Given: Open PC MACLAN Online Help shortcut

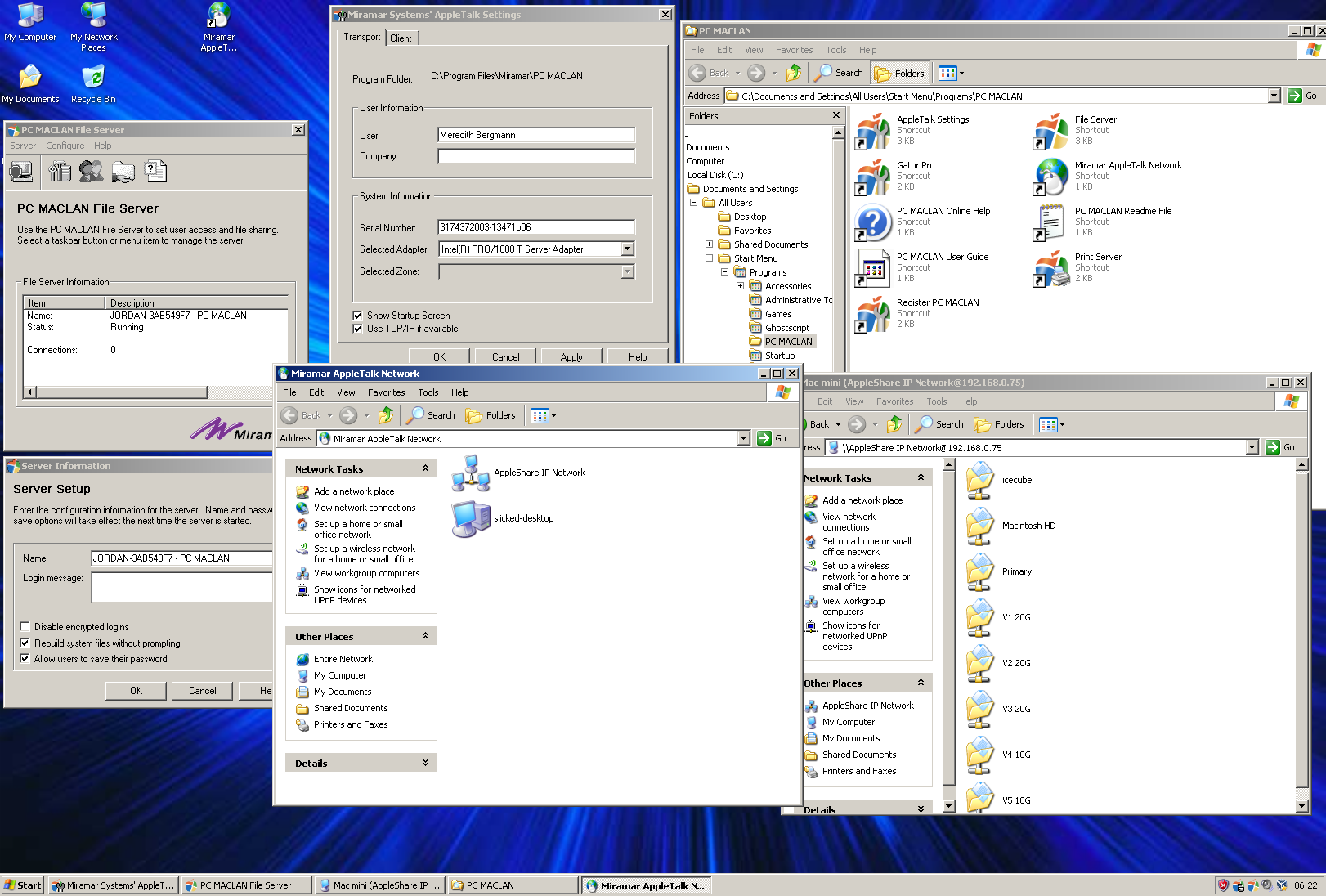Looking at the screenshot, I should 872,222.
